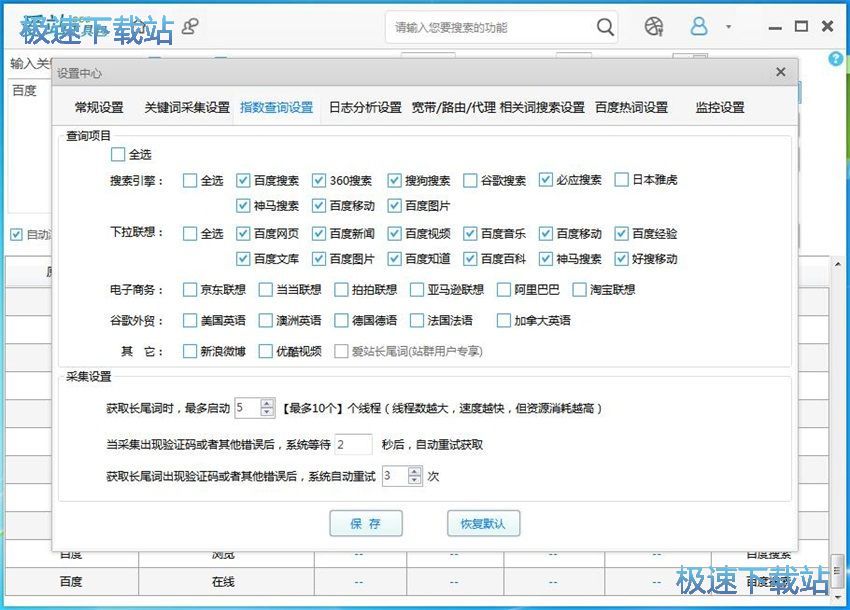Open the 日志分析设置 tab
This screenshot has height=610, width=850.
(365, 107)
